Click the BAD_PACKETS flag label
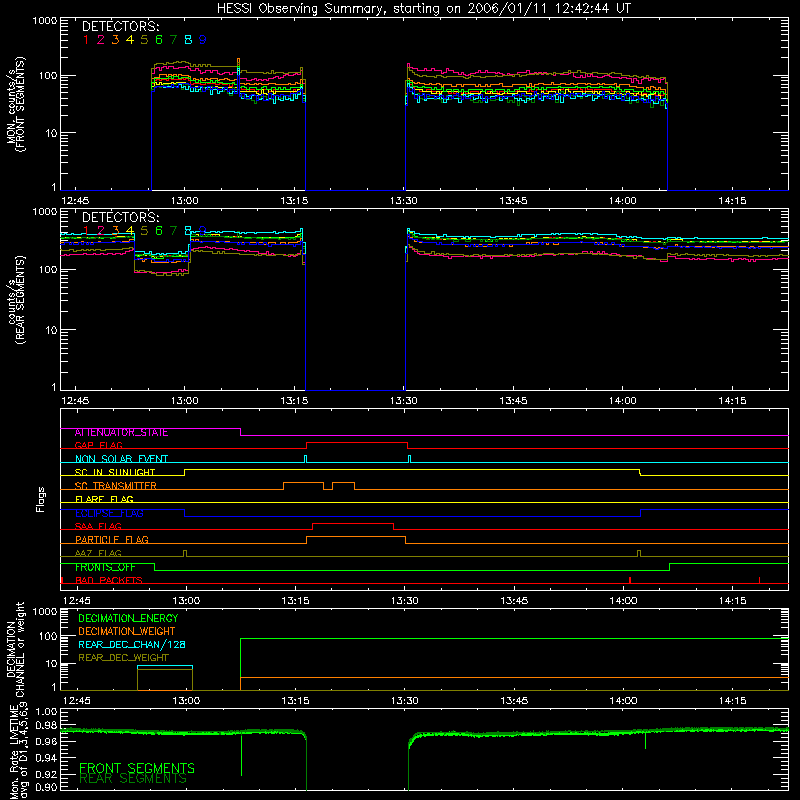The width and height of the screenshot is (800, 800). tap(109, 580)
